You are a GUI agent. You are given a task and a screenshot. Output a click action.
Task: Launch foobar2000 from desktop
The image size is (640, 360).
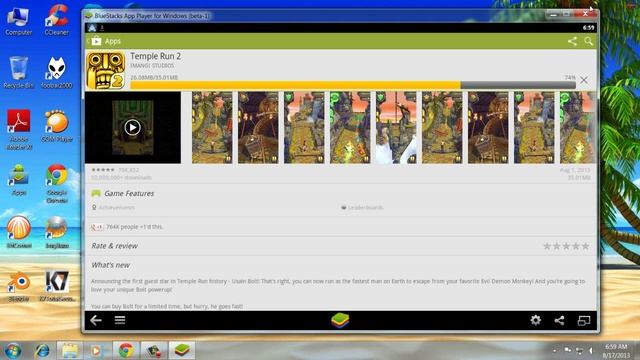pyautogui.click(x=57, y=73)
